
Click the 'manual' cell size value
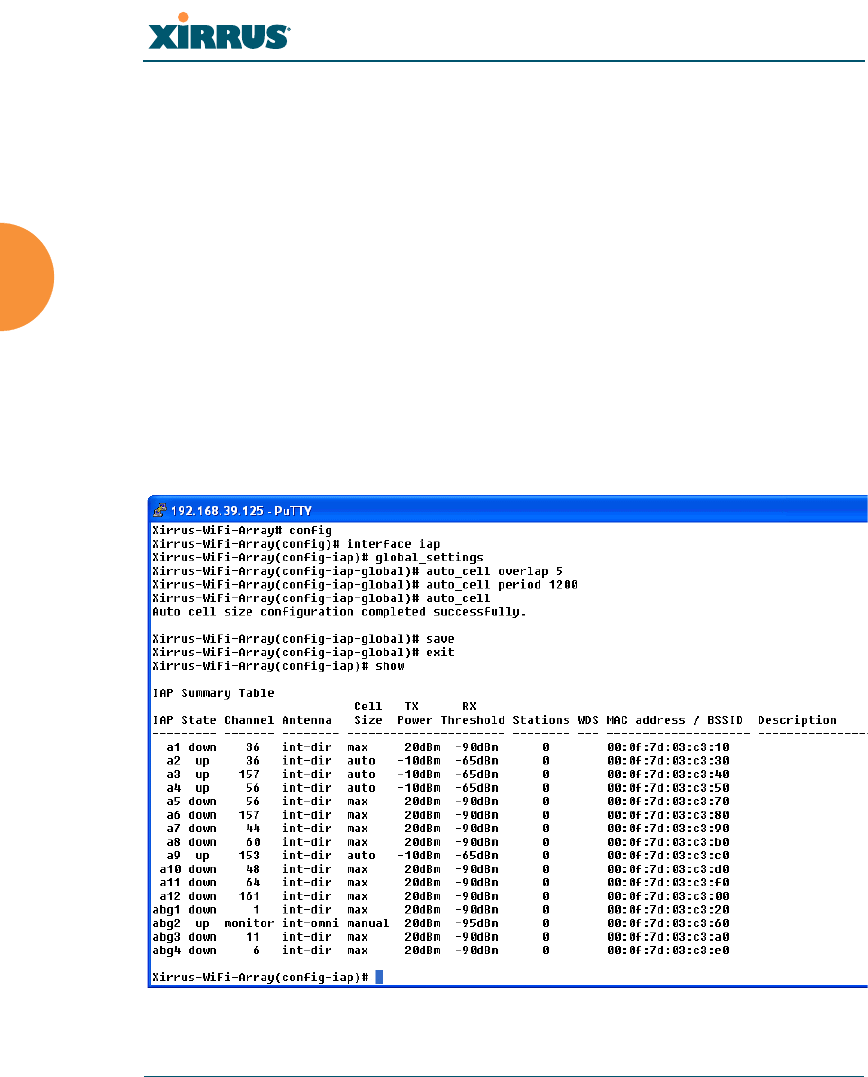[x=368, y=923]
